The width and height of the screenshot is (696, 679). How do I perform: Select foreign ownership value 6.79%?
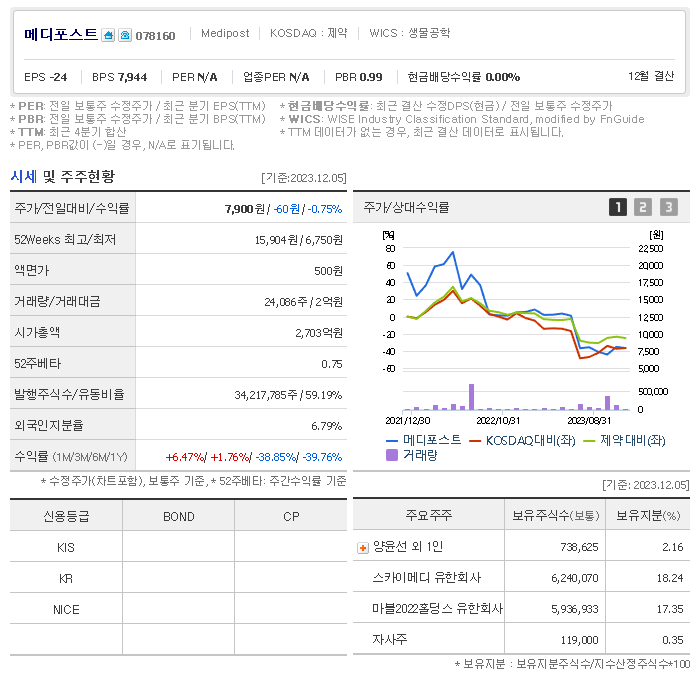click(326, 426)
